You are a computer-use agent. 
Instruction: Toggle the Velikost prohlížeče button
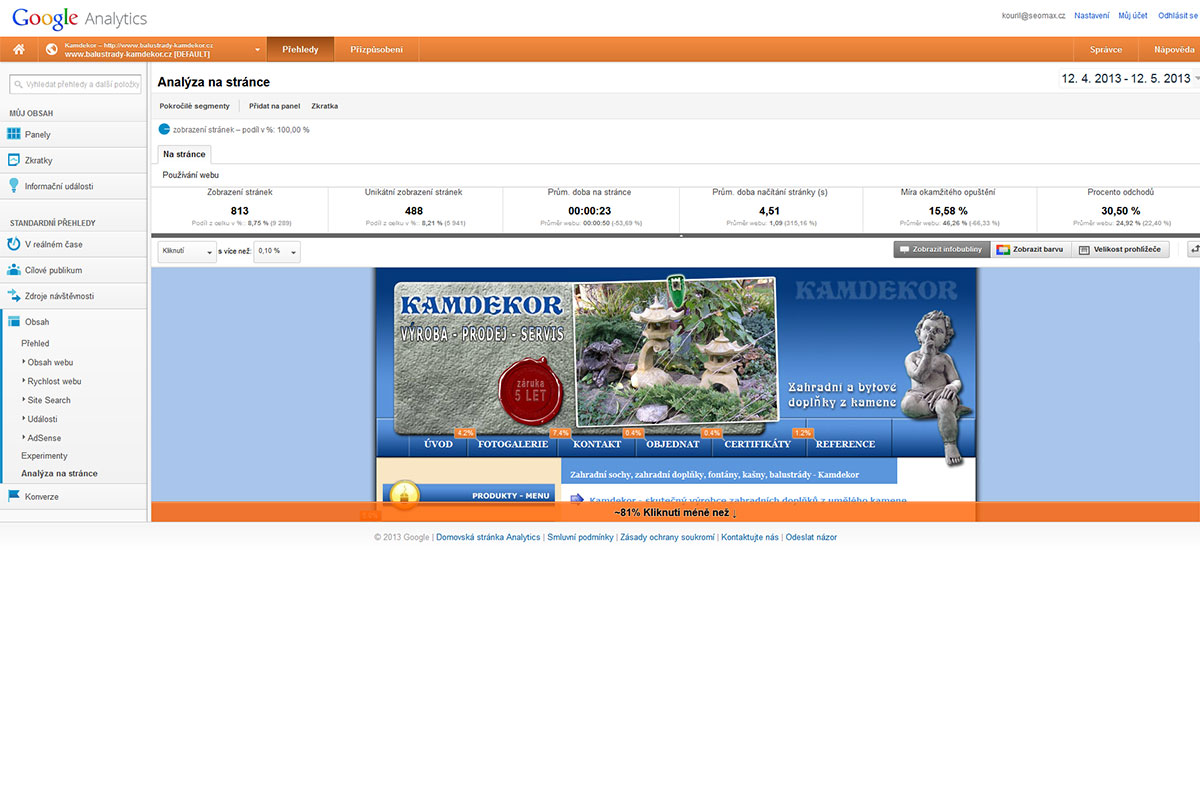click(1121, 249)
